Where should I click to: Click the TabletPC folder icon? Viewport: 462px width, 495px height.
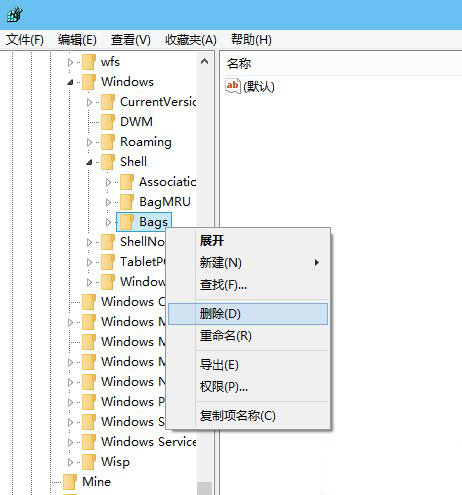[x=108, y=262]
